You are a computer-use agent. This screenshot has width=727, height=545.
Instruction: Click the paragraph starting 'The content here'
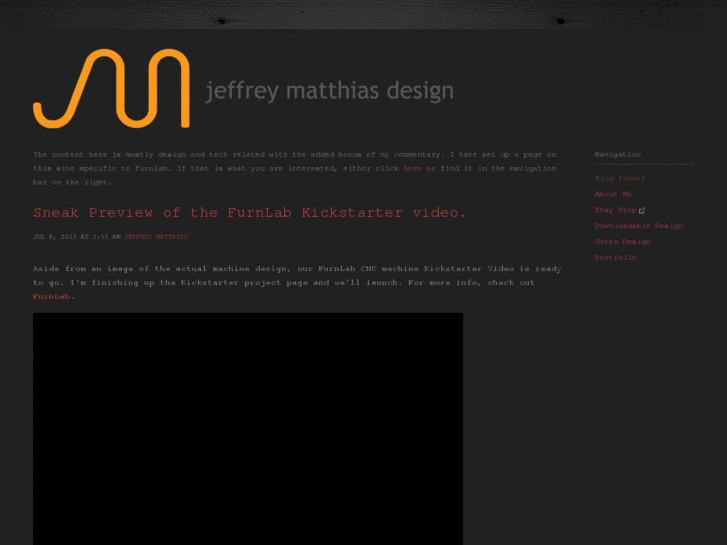(295, 168)
